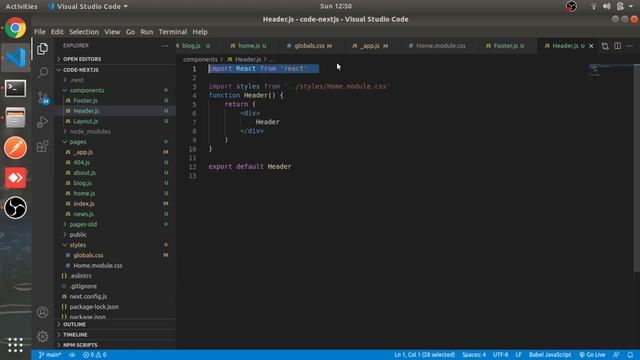The width and height of the screenshot is (640, 360).
Task: Launch Google Chrome from the dock
Action: point(16,28)
